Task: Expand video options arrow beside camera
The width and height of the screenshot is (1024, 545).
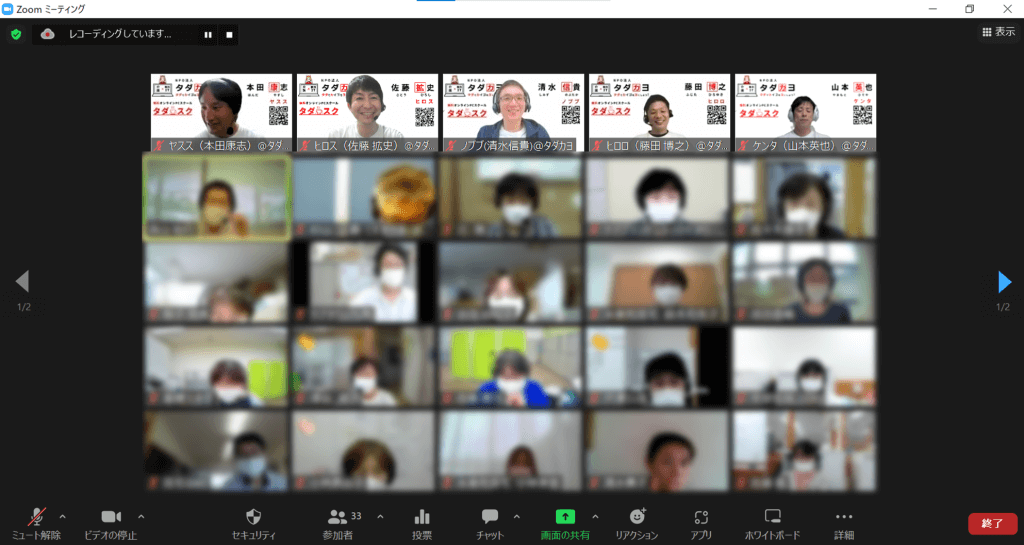Action: pyautogui.click(x=140, y=516)
